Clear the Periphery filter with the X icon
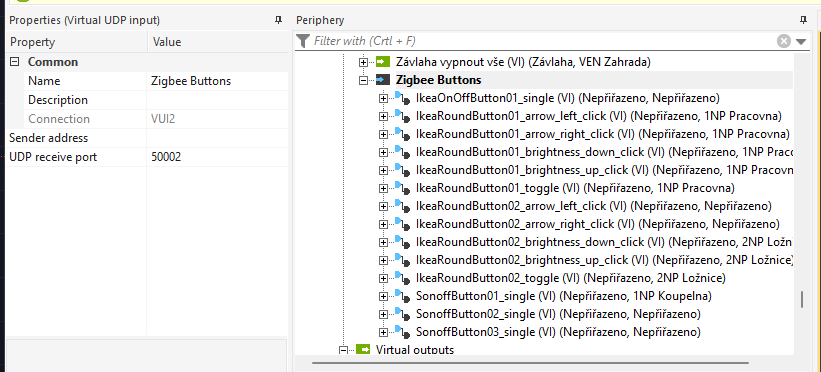 coord(784,41)
